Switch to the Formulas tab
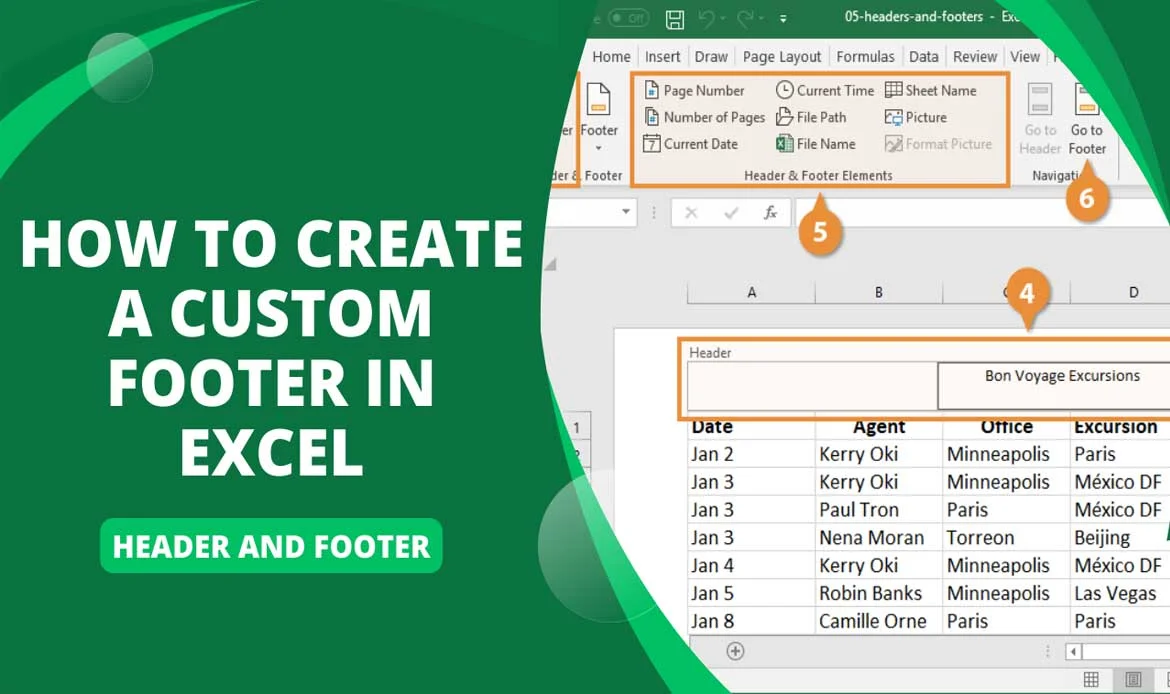1170x694 pixels. [x=865, y=57]
